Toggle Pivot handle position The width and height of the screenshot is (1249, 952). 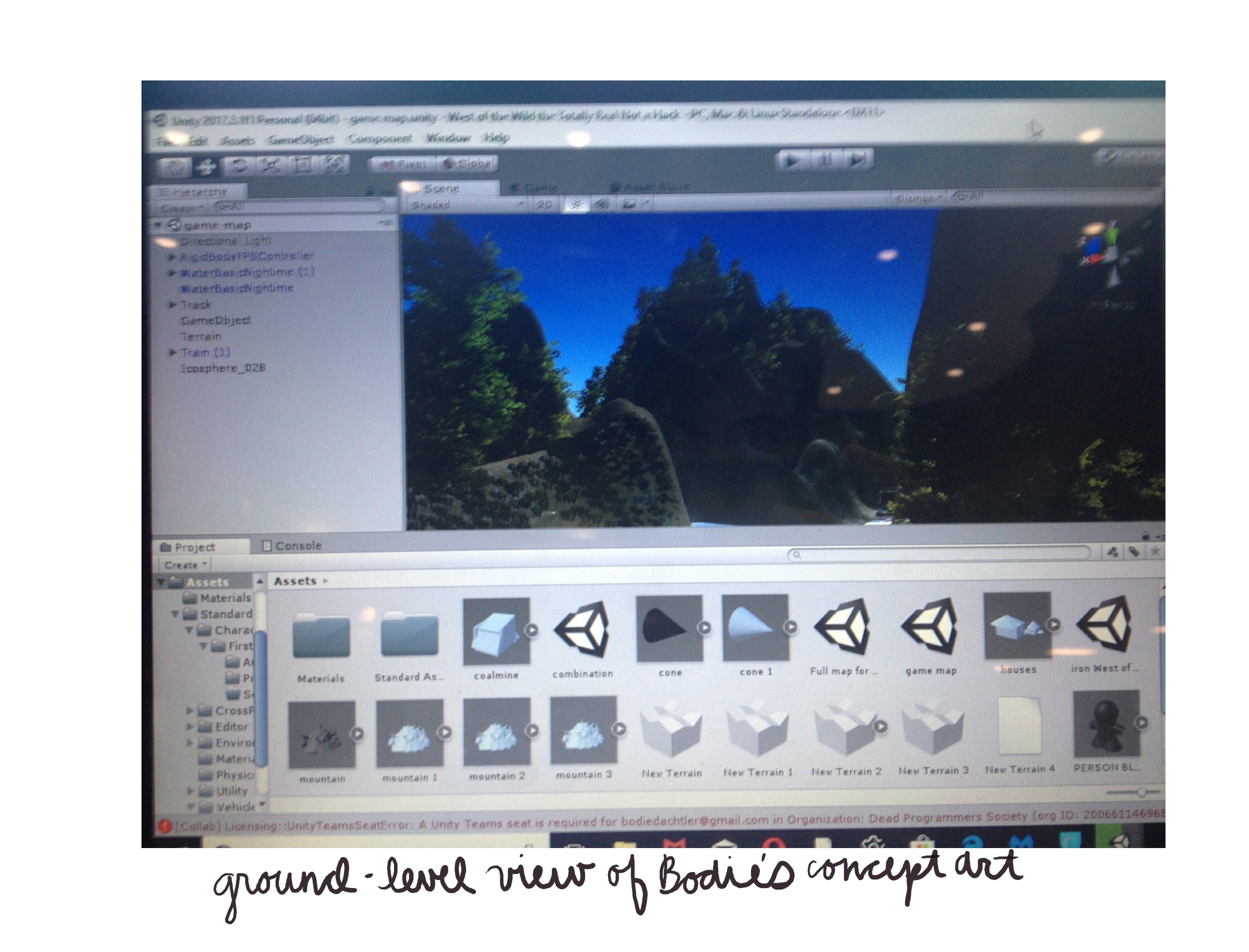click(403, 164)
